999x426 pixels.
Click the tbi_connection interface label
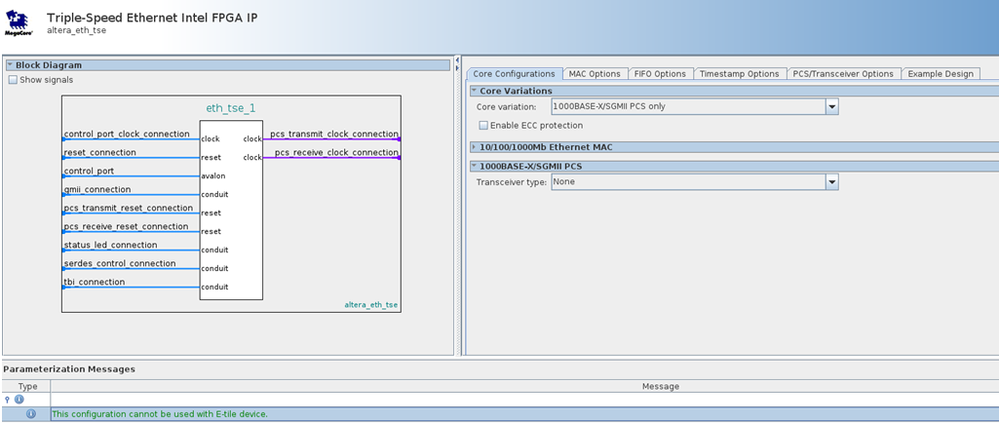pos(94,281)
